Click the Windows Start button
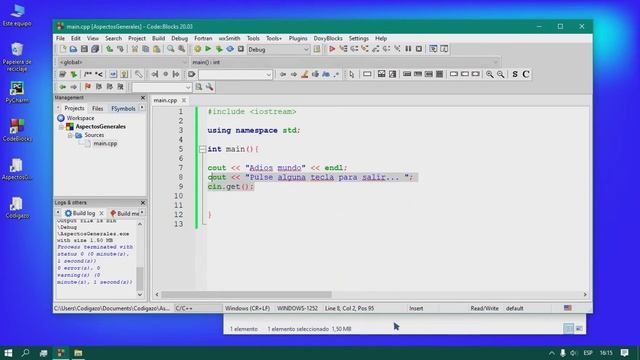 coord(8,353)
